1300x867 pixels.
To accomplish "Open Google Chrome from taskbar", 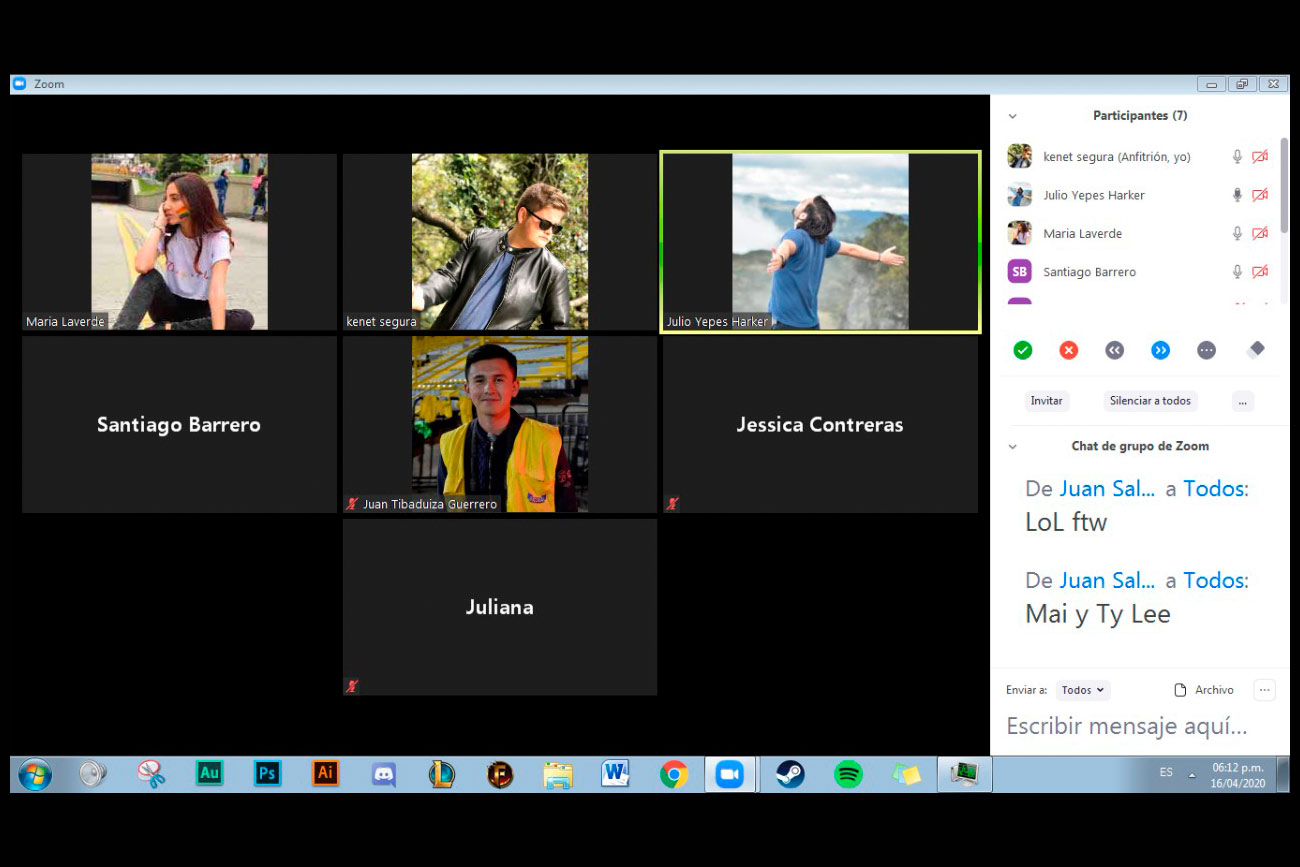I will click(674, 774).
